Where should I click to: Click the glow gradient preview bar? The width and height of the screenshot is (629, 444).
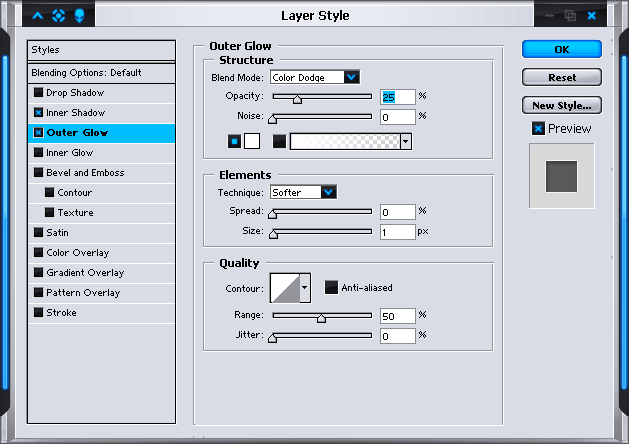(345, 141)
